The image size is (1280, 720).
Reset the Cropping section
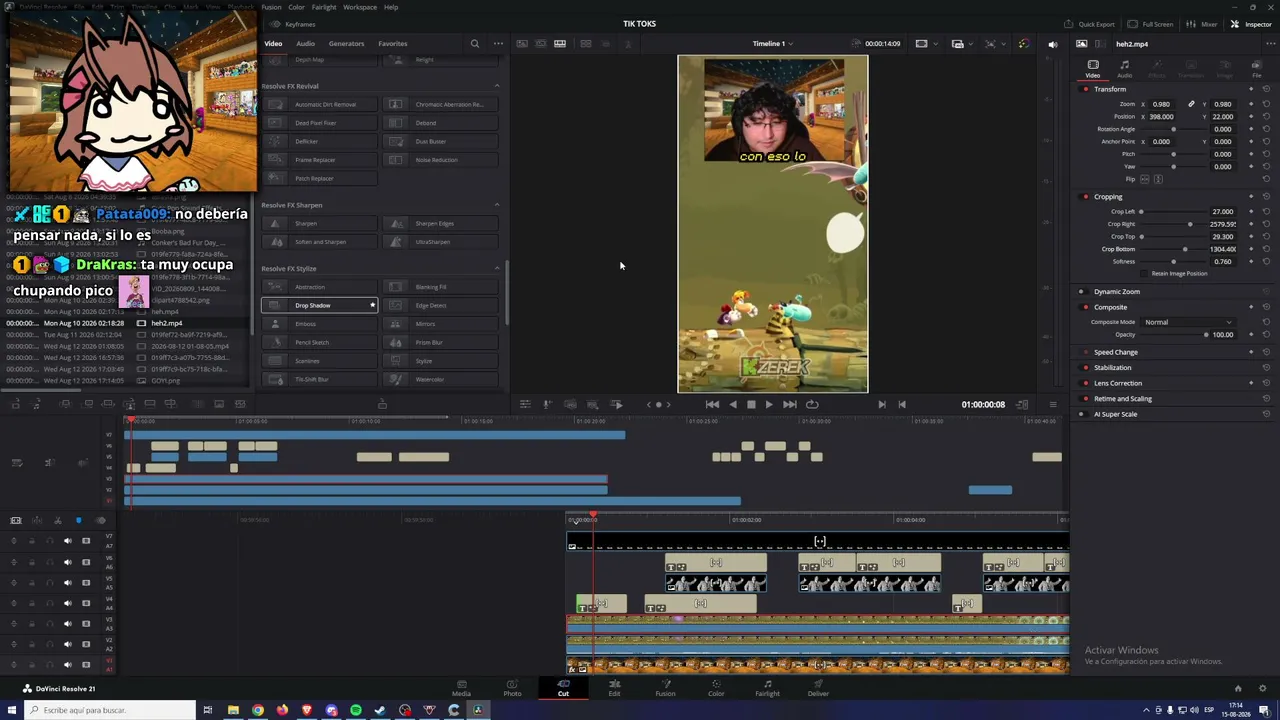[x=1266, y=196]
